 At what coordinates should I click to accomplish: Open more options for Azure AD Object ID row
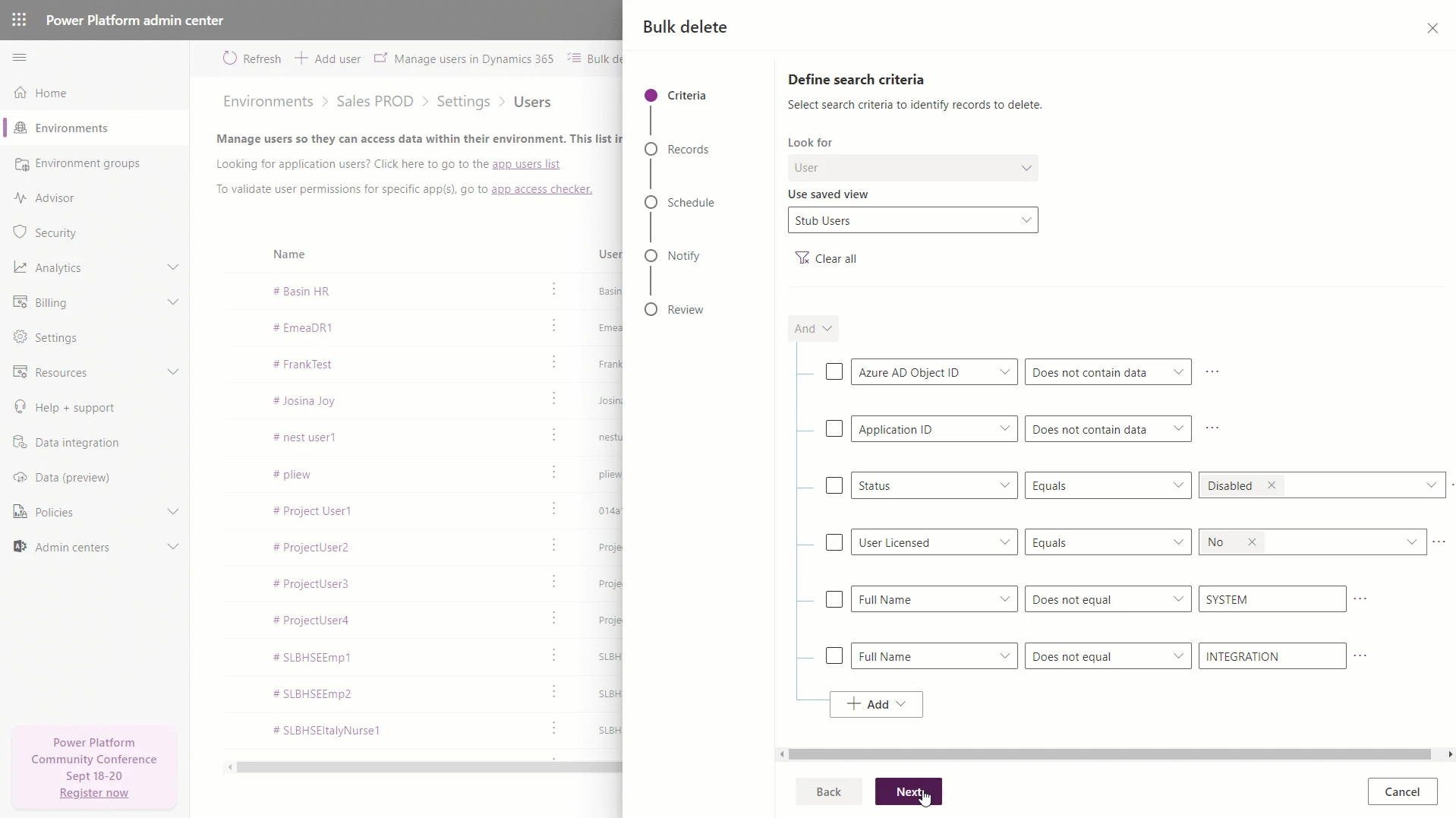tap(1212, 372)
